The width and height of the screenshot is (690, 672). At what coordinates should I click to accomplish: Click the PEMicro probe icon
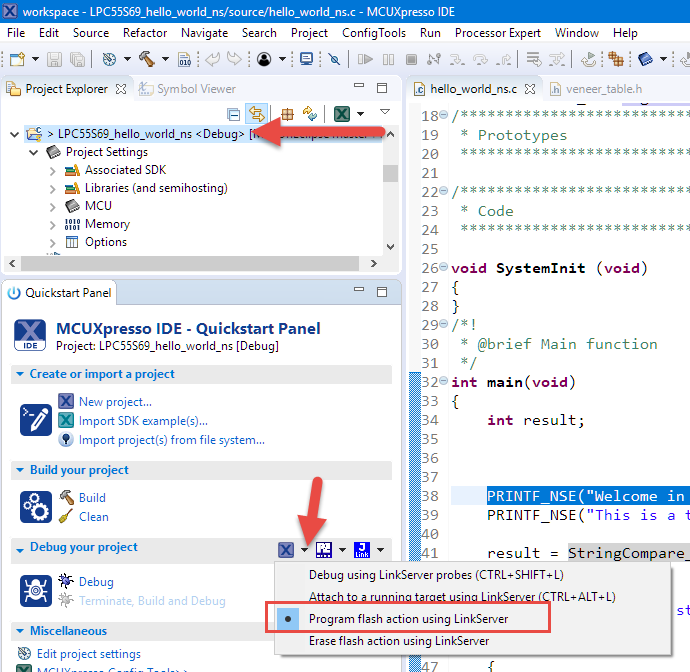(324, 549)
